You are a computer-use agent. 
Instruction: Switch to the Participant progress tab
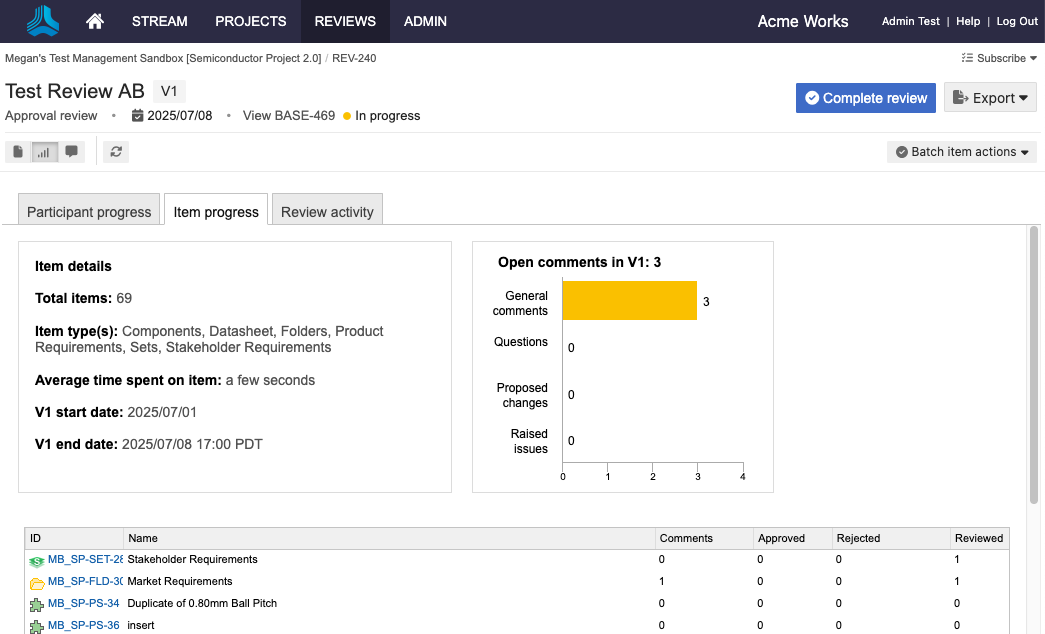[89, 212]
